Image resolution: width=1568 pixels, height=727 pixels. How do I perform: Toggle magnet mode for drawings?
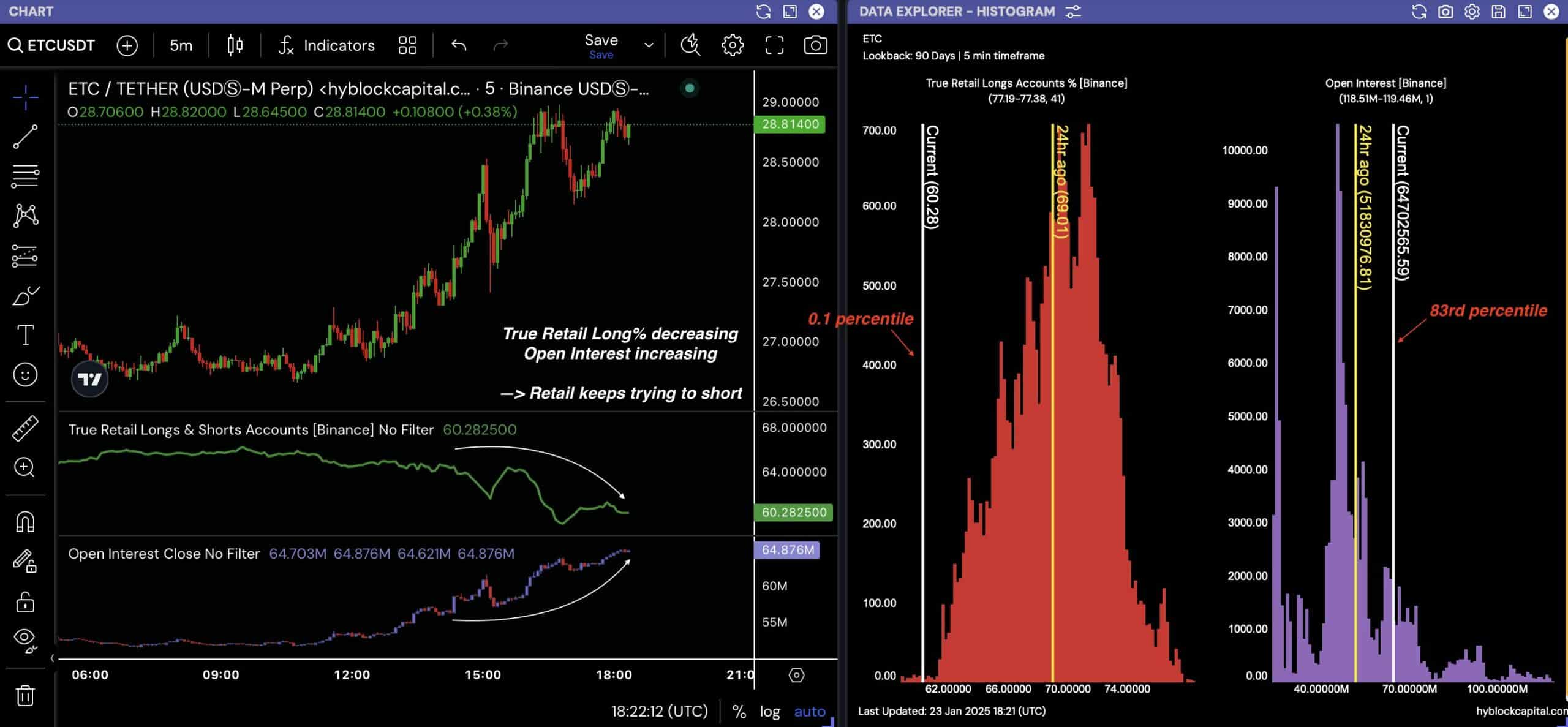25,522
